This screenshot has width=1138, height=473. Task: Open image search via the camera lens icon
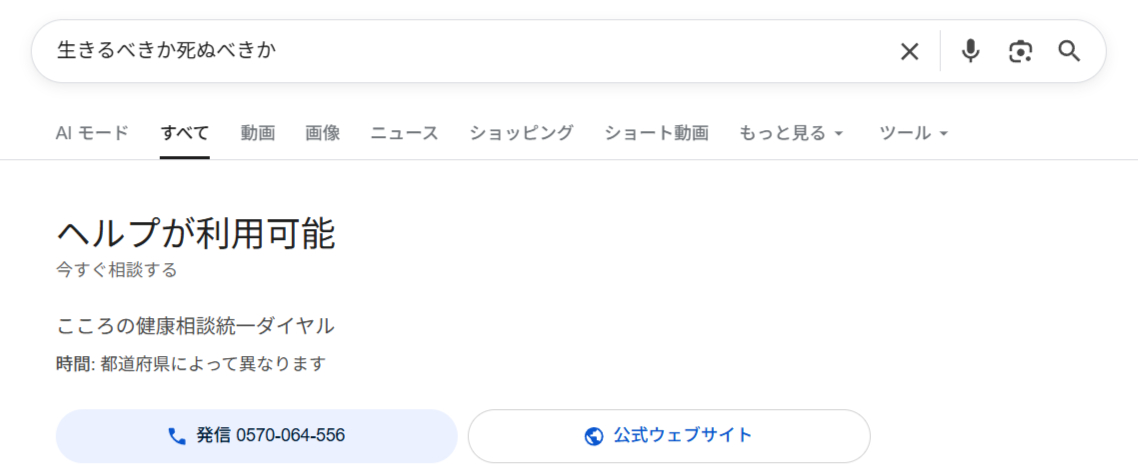tap(1020, 52)
